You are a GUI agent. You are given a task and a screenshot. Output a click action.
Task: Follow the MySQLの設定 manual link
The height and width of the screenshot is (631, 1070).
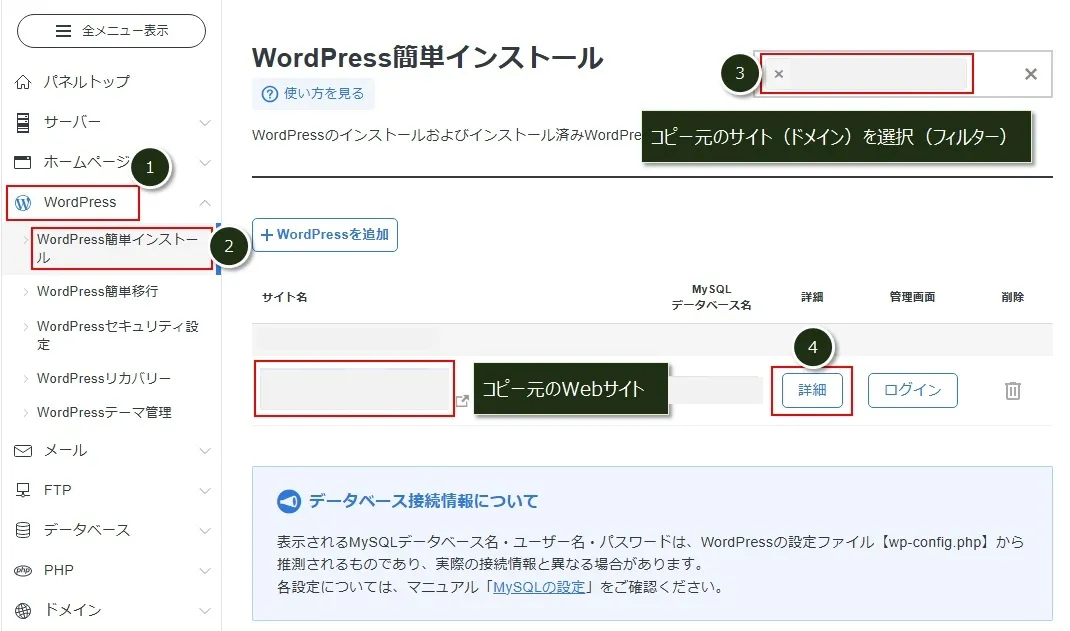pos(539,587)
